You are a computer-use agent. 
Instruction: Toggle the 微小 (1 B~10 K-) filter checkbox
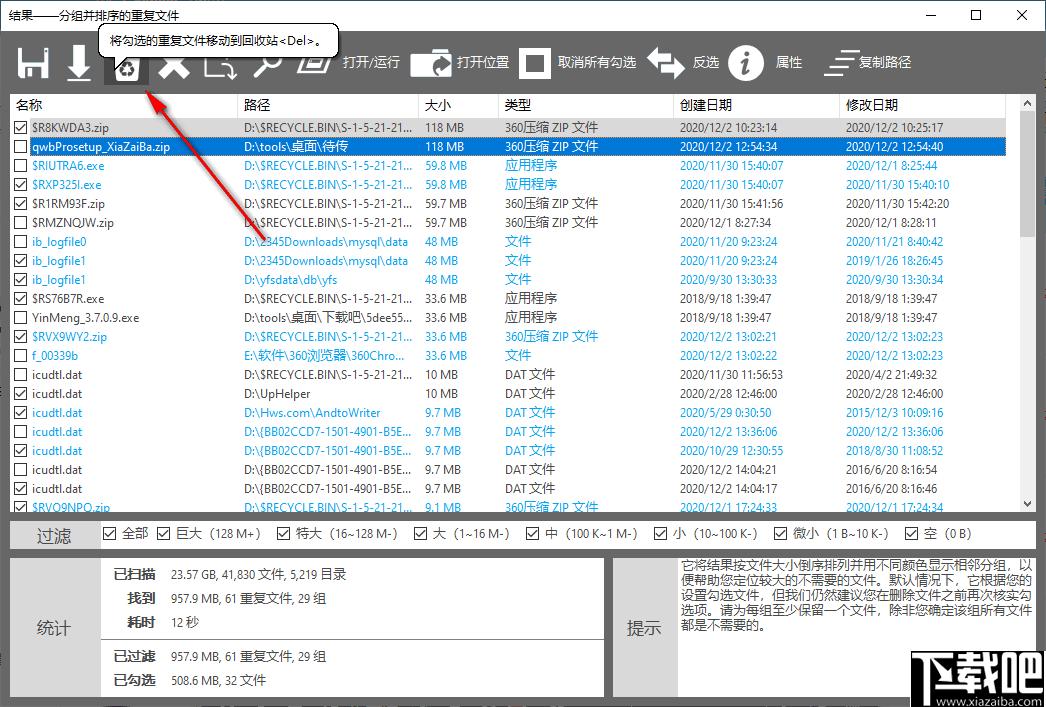point(780,534)
